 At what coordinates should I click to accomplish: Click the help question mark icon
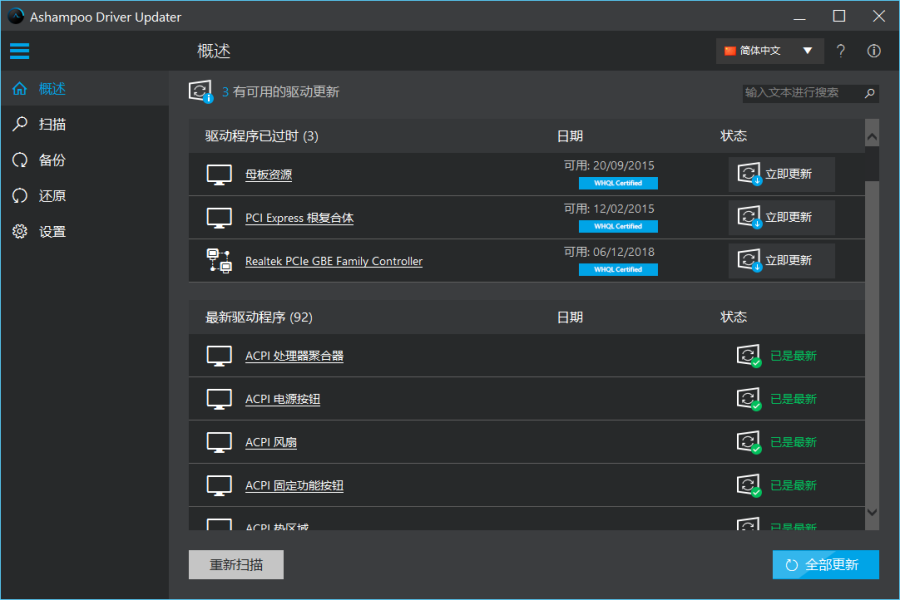[x=840, y=51]
